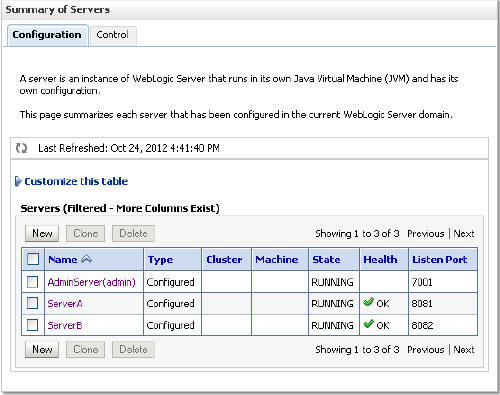Click the OK health text for ServerB
This screenshot has width=500, height=395.
pyautogui.click(x=383, y=325)
